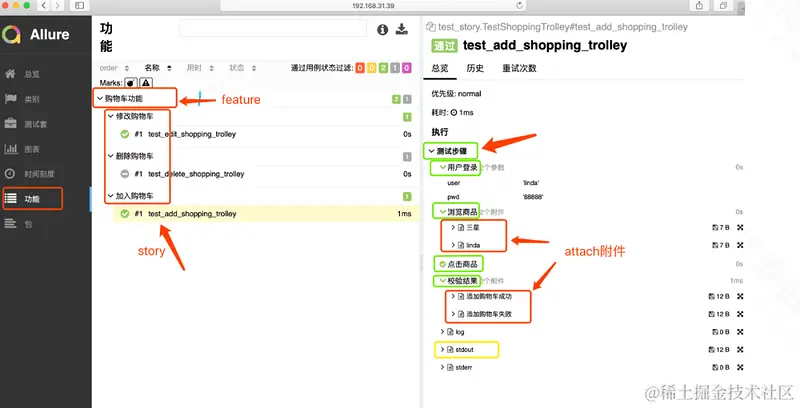
Task: Expand the 添加购物车失败 attachment
Action: tap(453, 314)
